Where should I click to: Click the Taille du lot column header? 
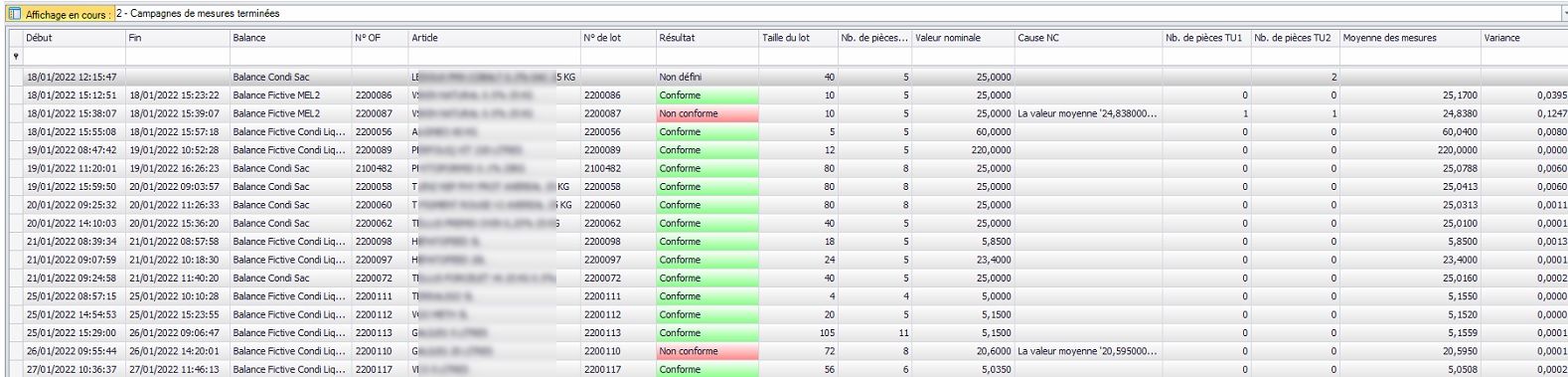799,38
